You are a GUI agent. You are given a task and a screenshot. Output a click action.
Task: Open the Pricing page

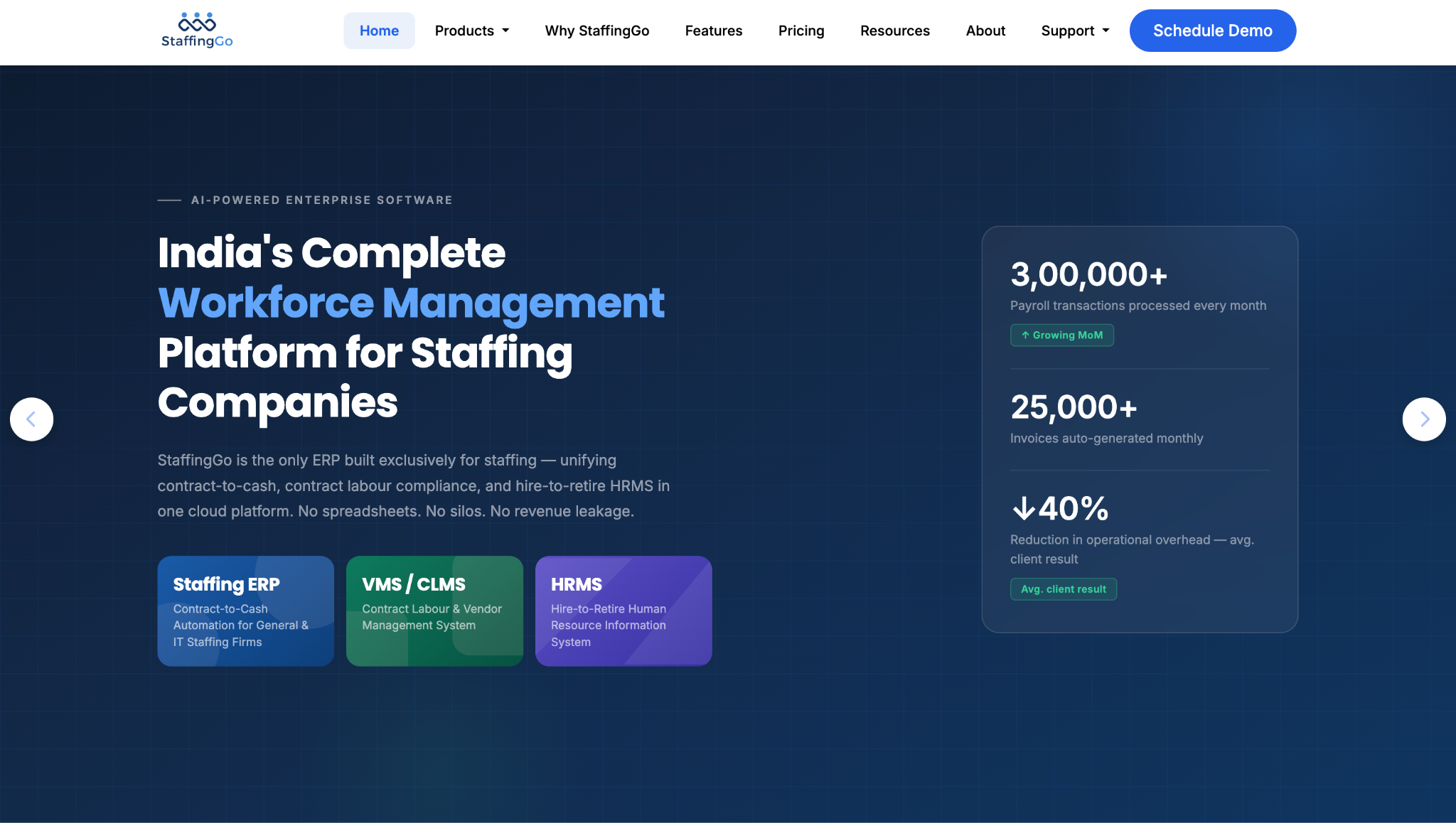point(801,31)
